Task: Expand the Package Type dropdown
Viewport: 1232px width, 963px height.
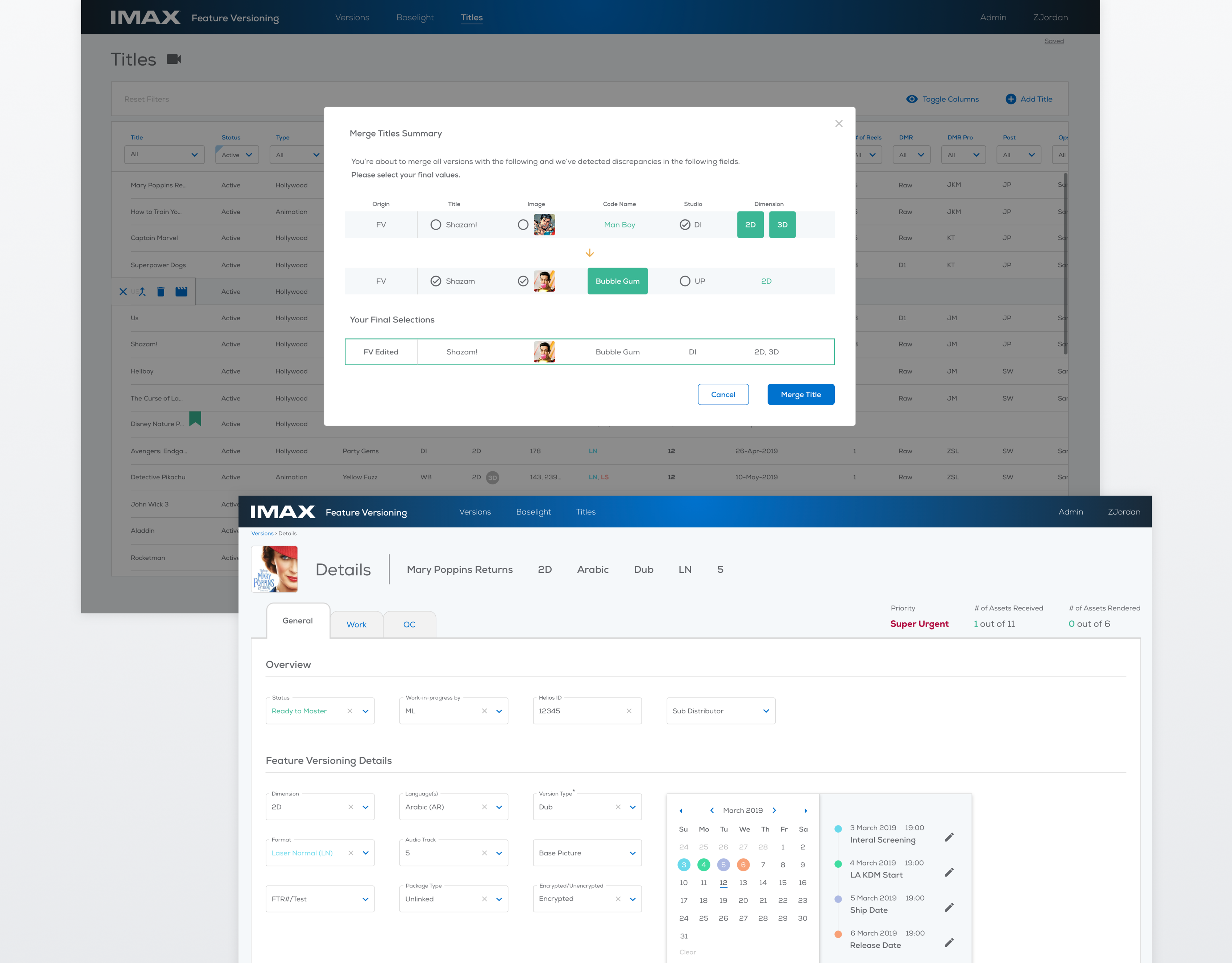Action: (453, 899)
